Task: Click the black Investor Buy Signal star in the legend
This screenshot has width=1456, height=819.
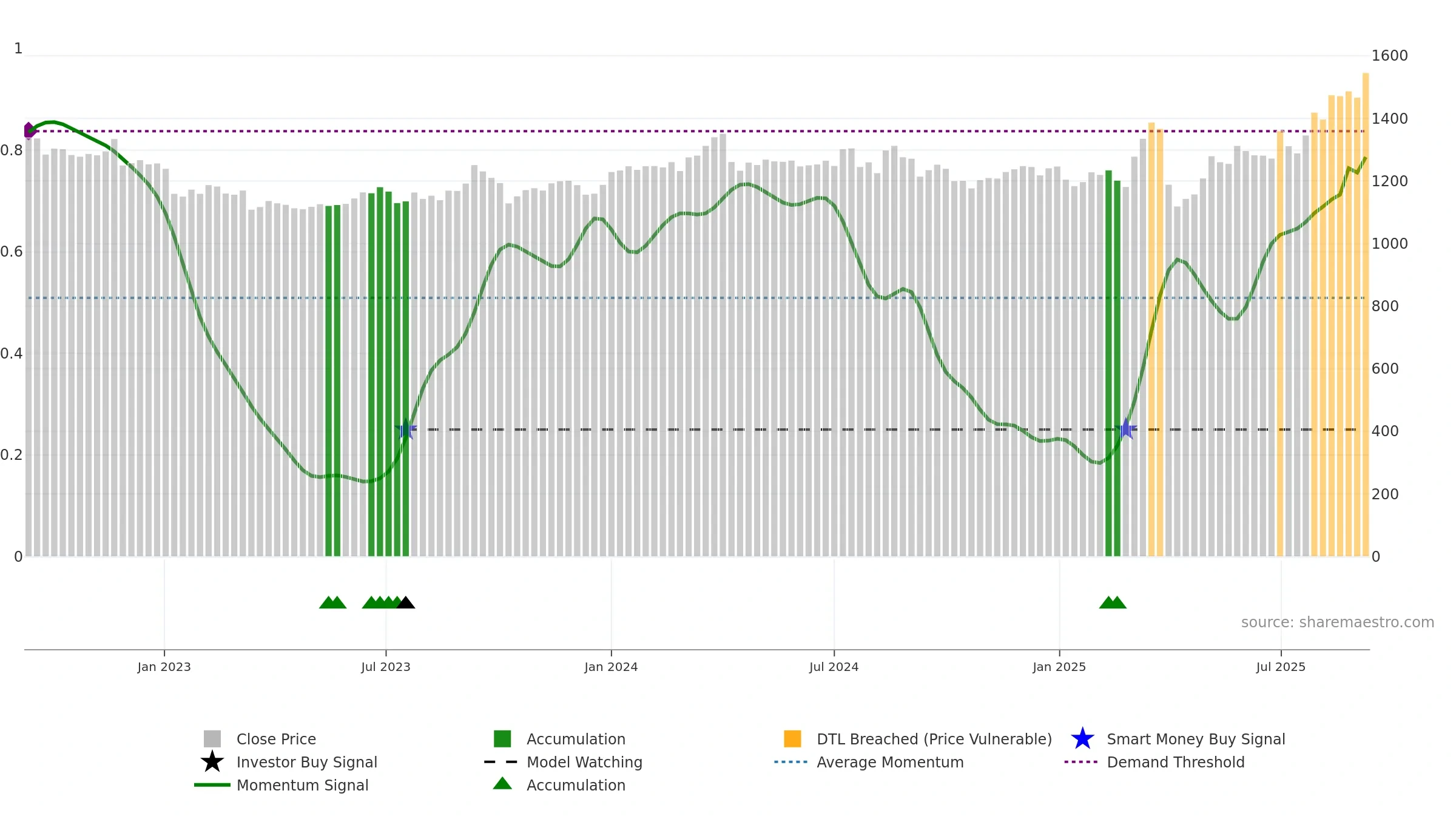Action: tap(212, 762)
